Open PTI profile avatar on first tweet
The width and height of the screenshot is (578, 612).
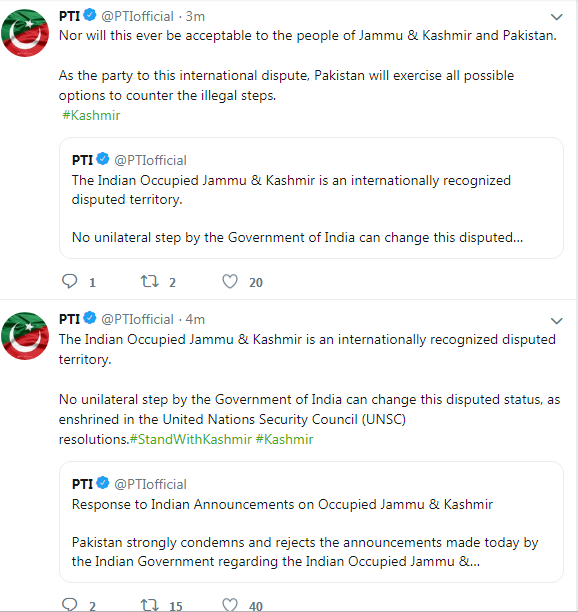click(25, 33)
